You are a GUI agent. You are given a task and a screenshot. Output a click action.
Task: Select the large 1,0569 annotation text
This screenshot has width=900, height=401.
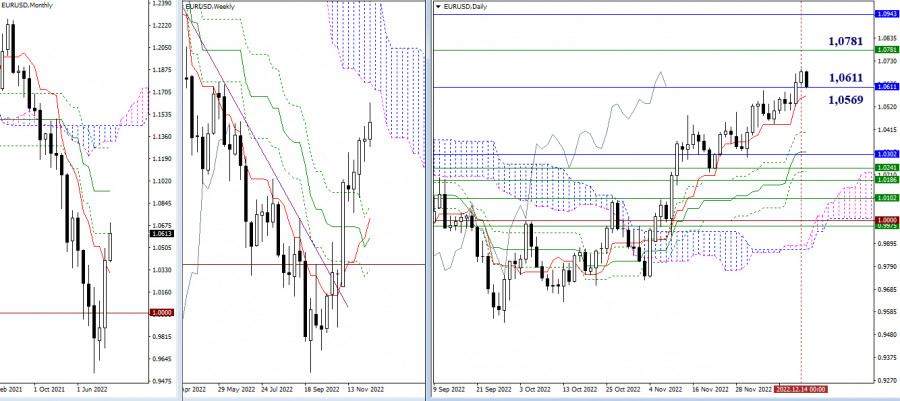click(x=845, y=100)
